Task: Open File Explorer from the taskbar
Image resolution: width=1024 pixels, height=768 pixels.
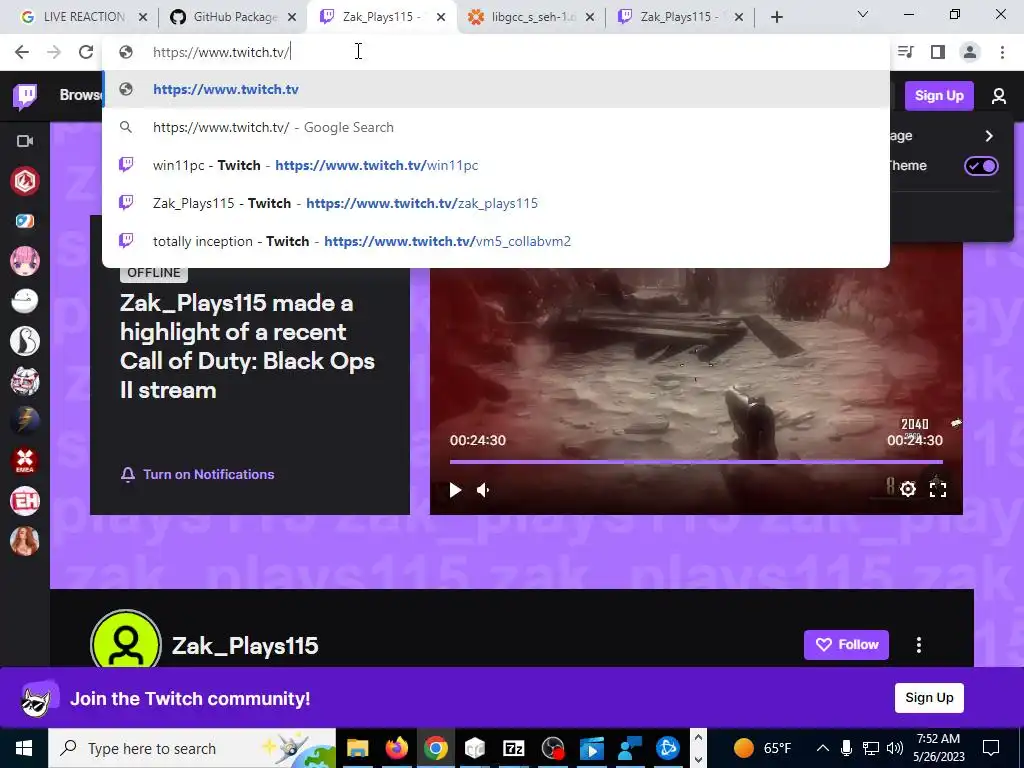Action: pos(357,748)
